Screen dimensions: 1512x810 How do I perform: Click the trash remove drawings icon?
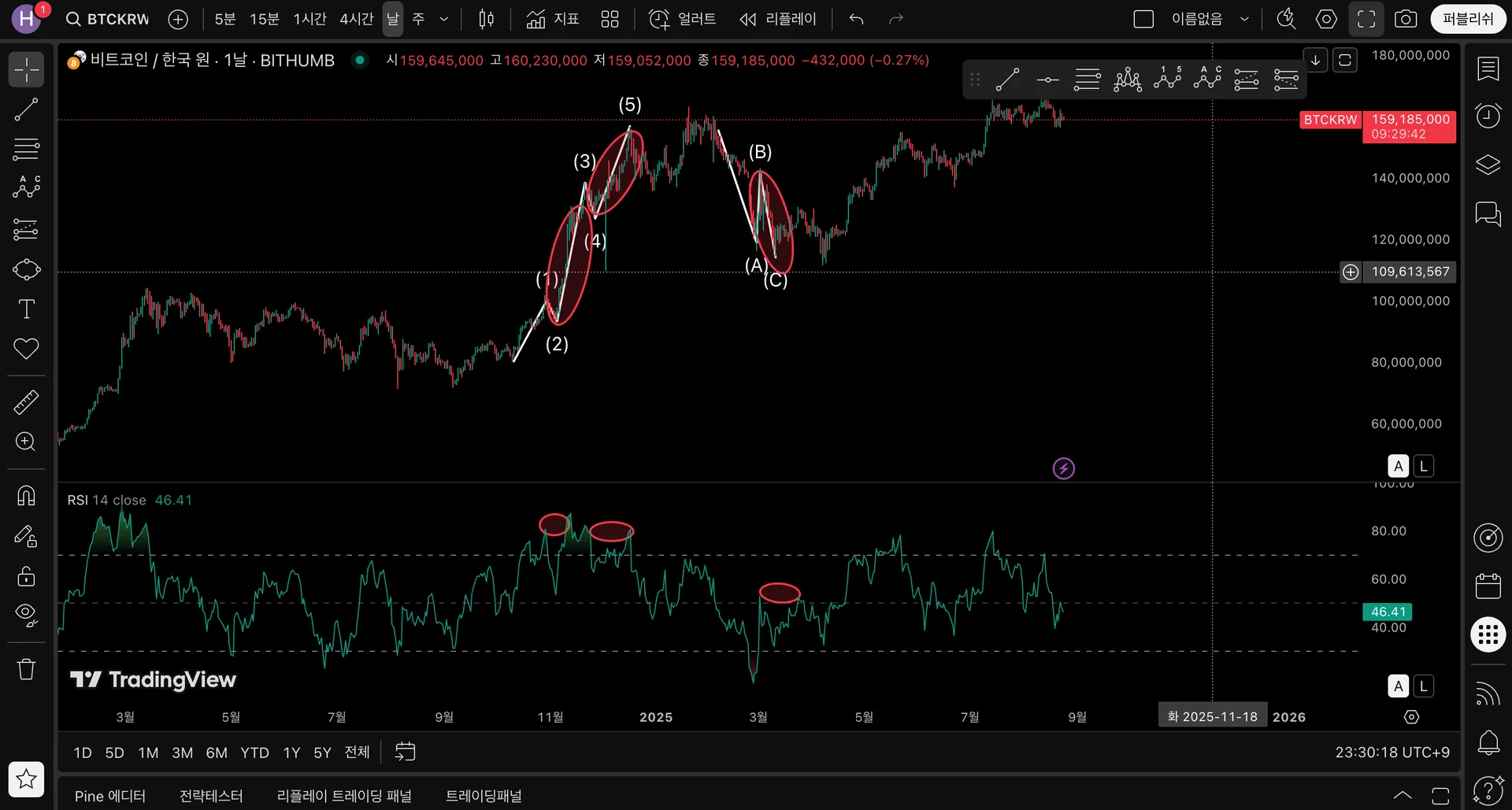[26, 669]
